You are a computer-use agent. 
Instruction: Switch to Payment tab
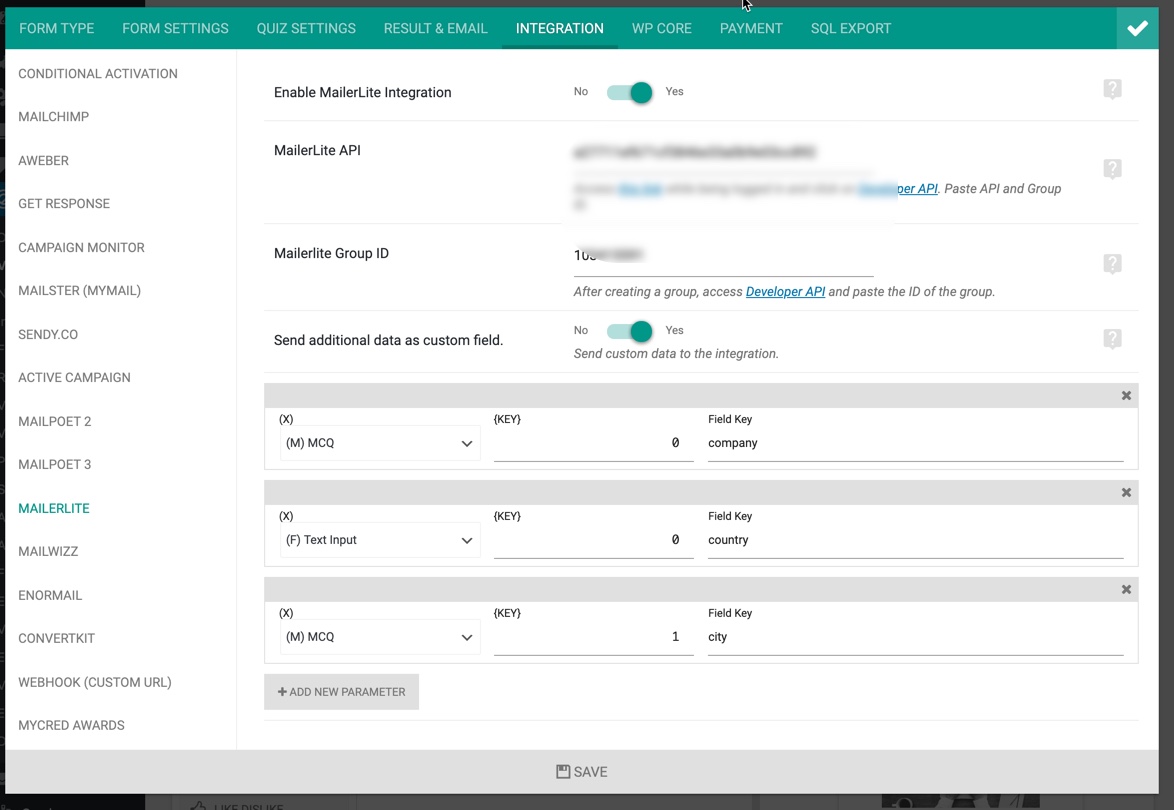click(x=751, y=28)
